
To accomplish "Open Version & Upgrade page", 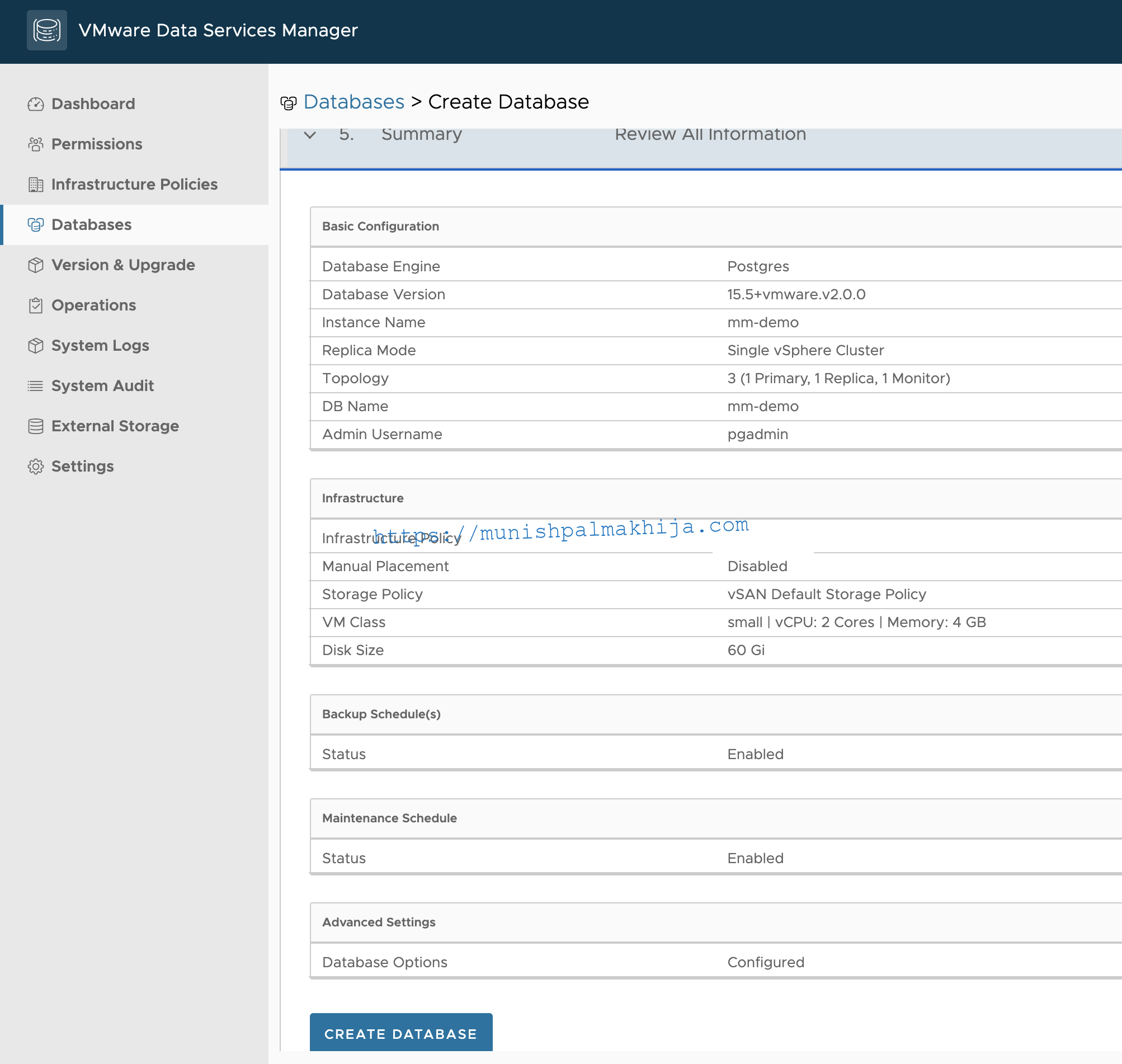I will point(134,265).
